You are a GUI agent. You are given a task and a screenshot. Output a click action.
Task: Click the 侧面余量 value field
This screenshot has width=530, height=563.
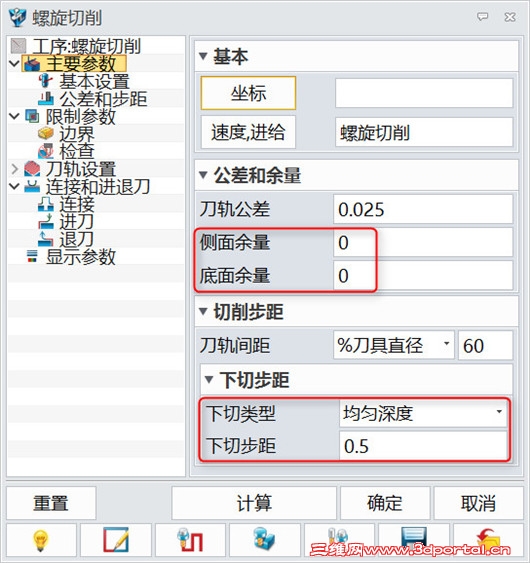coord(423,242)
